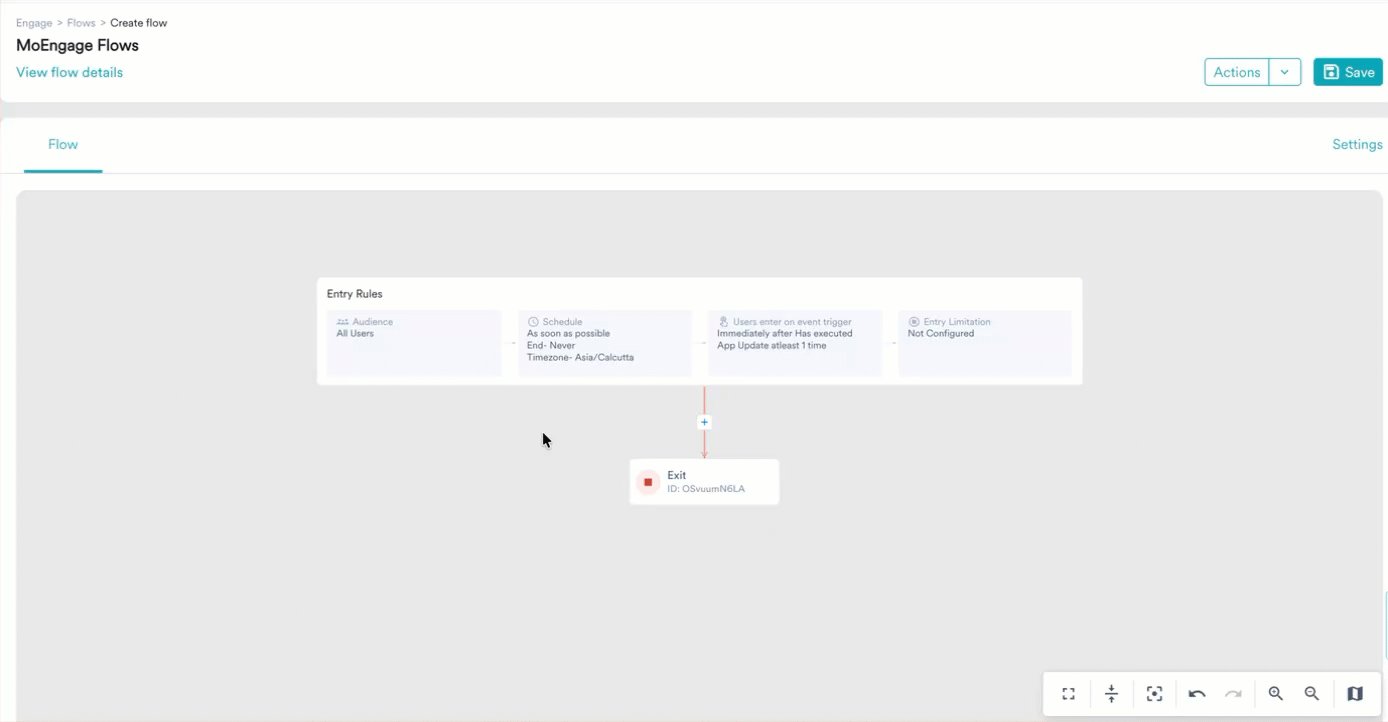1388x722 pixels.
Task: Open the flow minimap
Action: point(1354,693)
